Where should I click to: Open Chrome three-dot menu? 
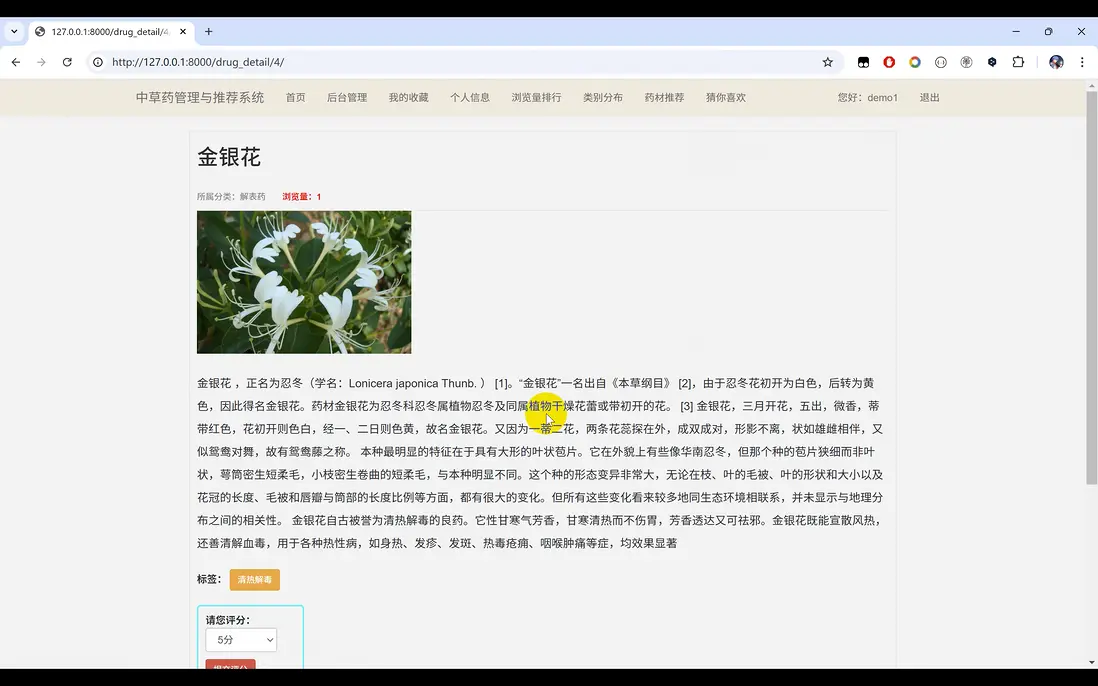click(x=1082, y=62)
